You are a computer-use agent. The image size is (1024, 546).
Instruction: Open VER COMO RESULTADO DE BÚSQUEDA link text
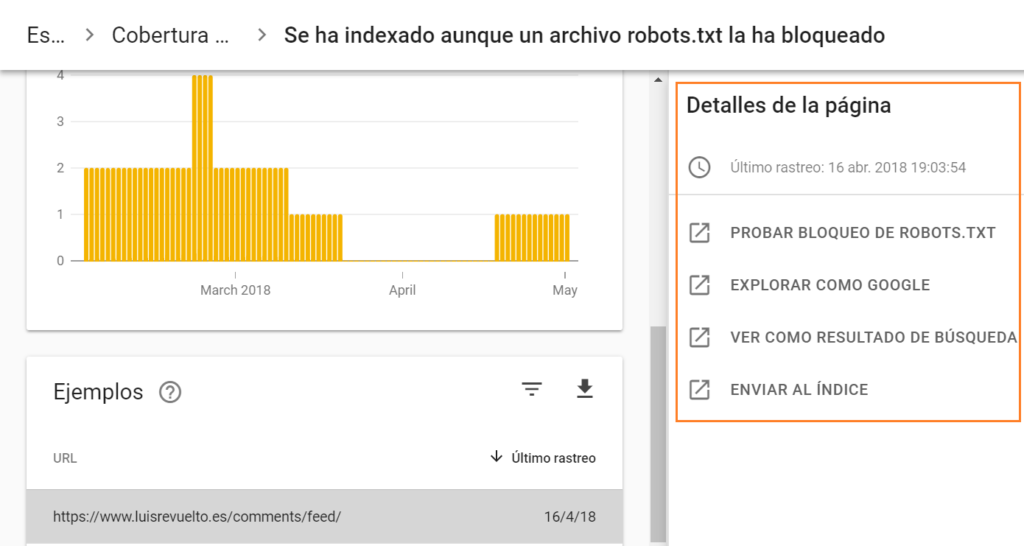(x=873, y=337)
